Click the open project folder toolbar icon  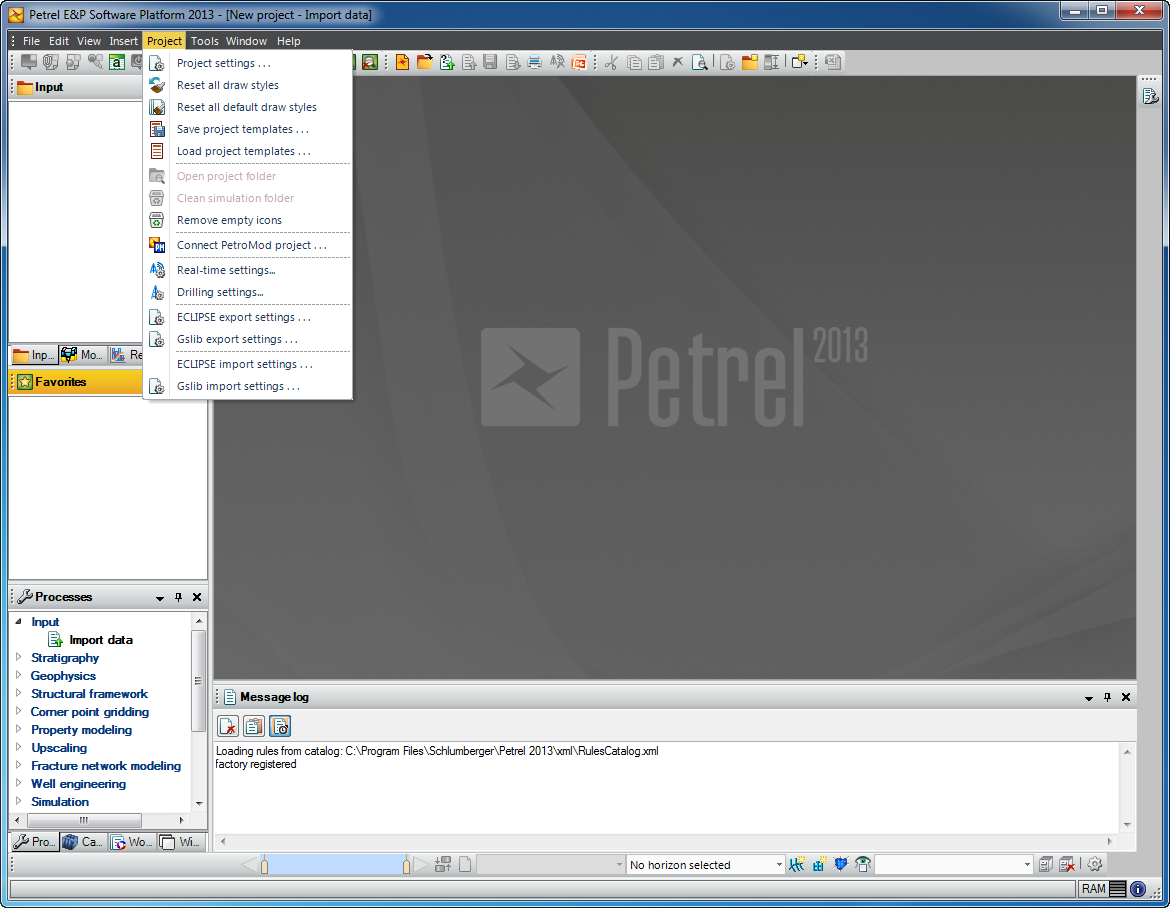tap(425, 63)
